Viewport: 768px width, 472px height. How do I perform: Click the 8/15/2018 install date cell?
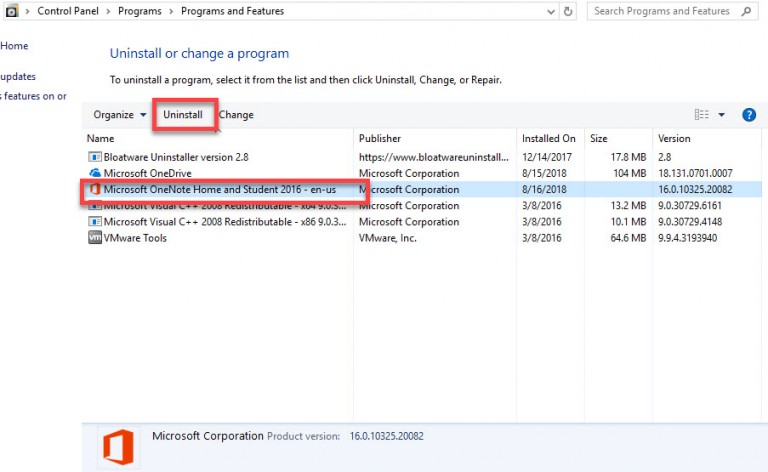pos(544,173)
